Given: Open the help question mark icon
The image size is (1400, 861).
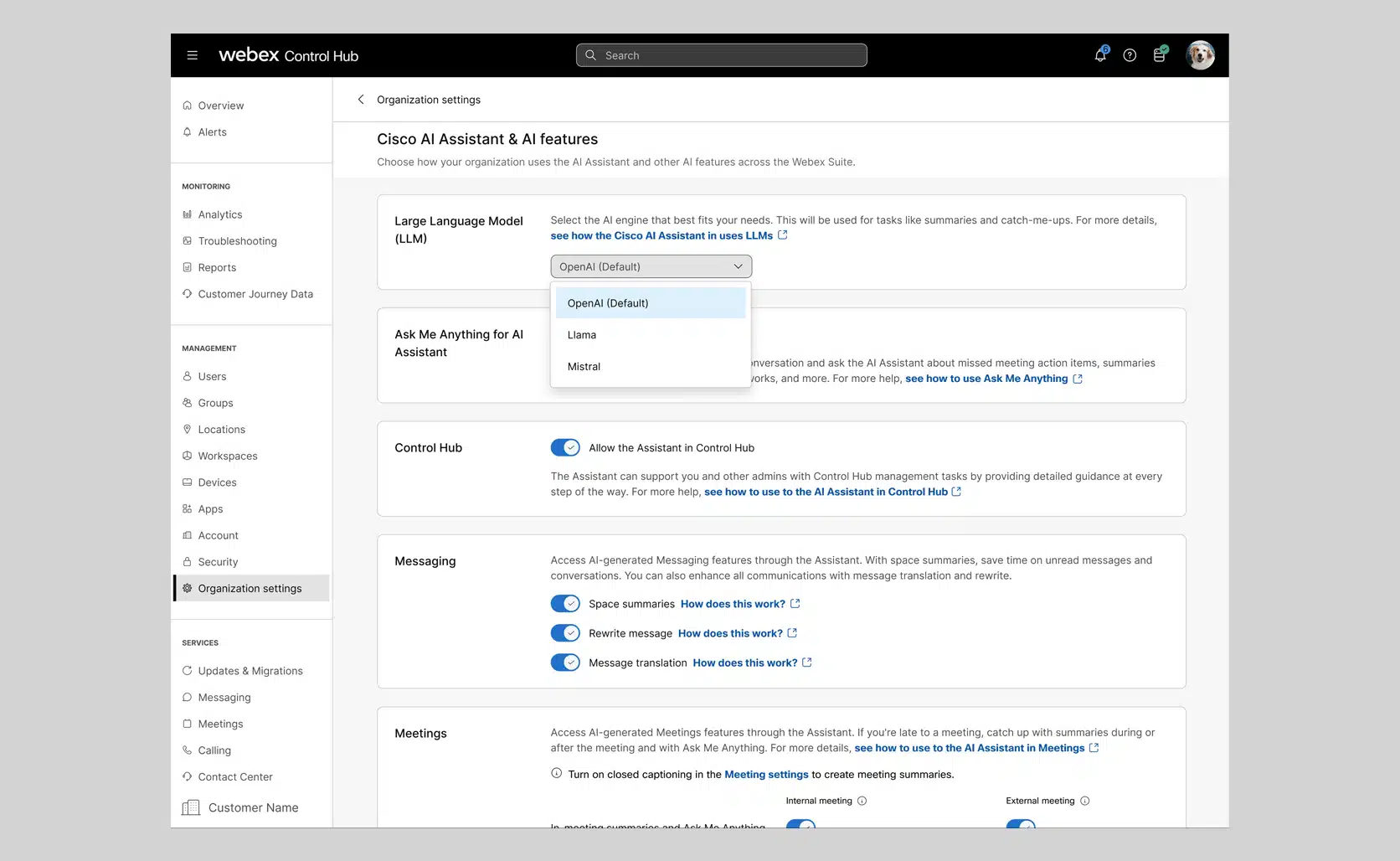Looking at the screenshot, I should click(x=1130, y=55).
